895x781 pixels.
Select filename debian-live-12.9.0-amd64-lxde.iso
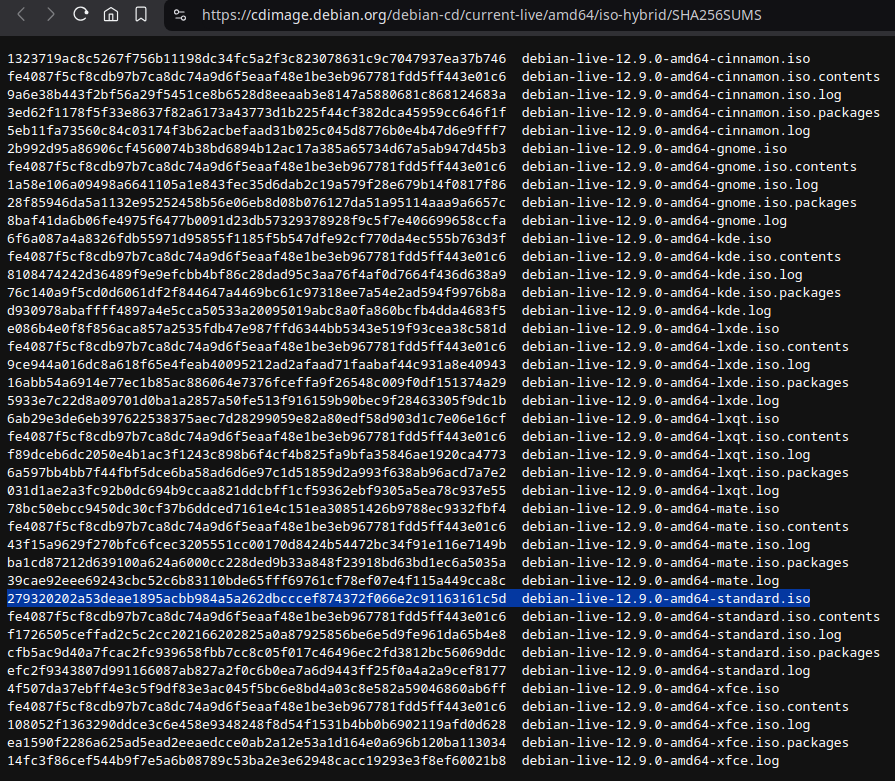(x=650, y=328)
